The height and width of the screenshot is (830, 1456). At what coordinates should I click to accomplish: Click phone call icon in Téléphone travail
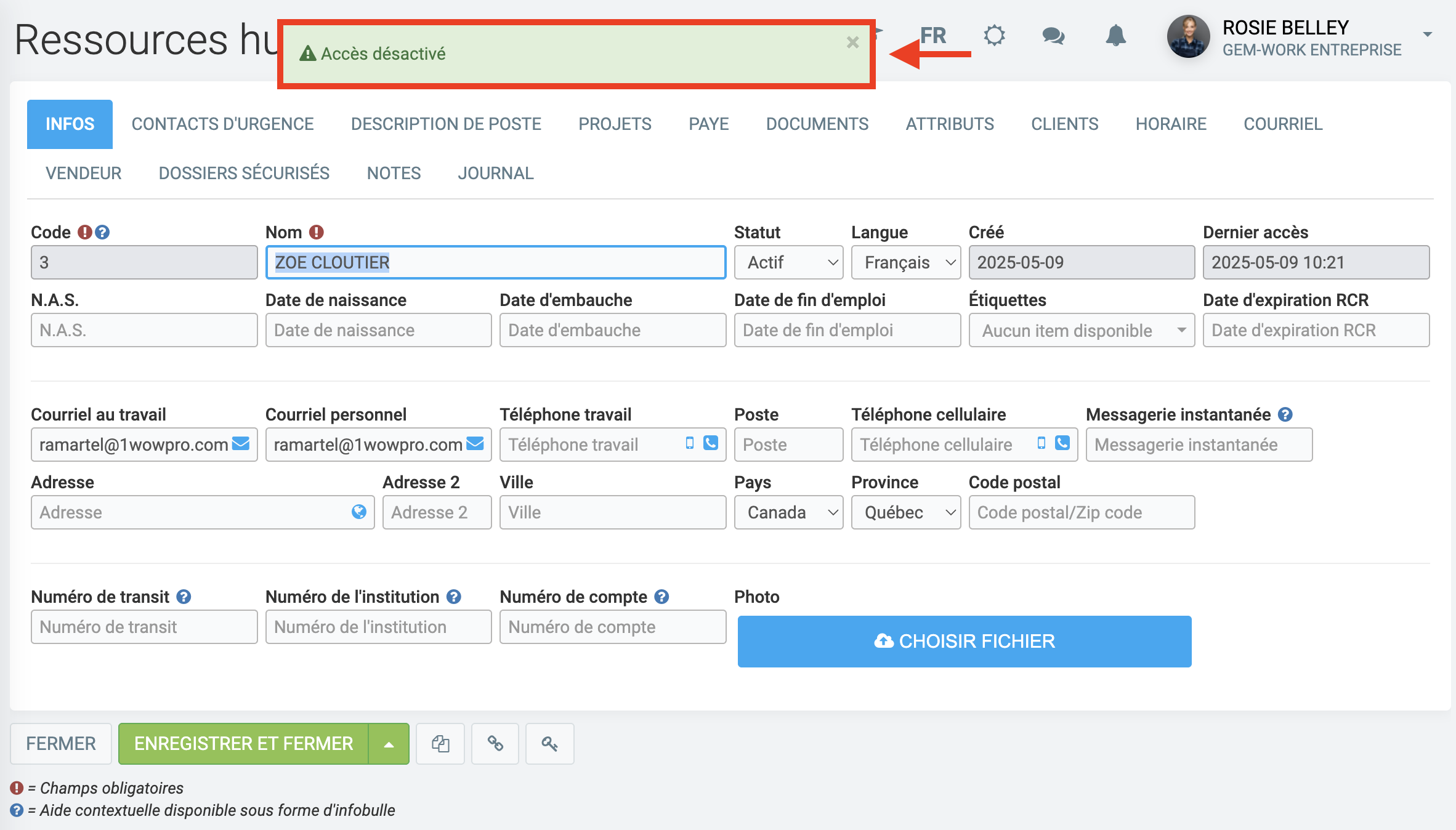tap(711, 443)
